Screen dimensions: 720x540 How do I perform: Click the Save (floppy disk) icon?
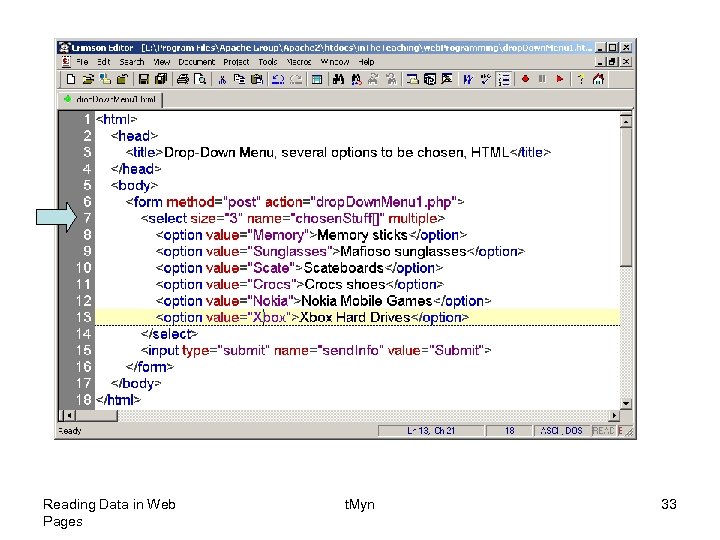144,79
